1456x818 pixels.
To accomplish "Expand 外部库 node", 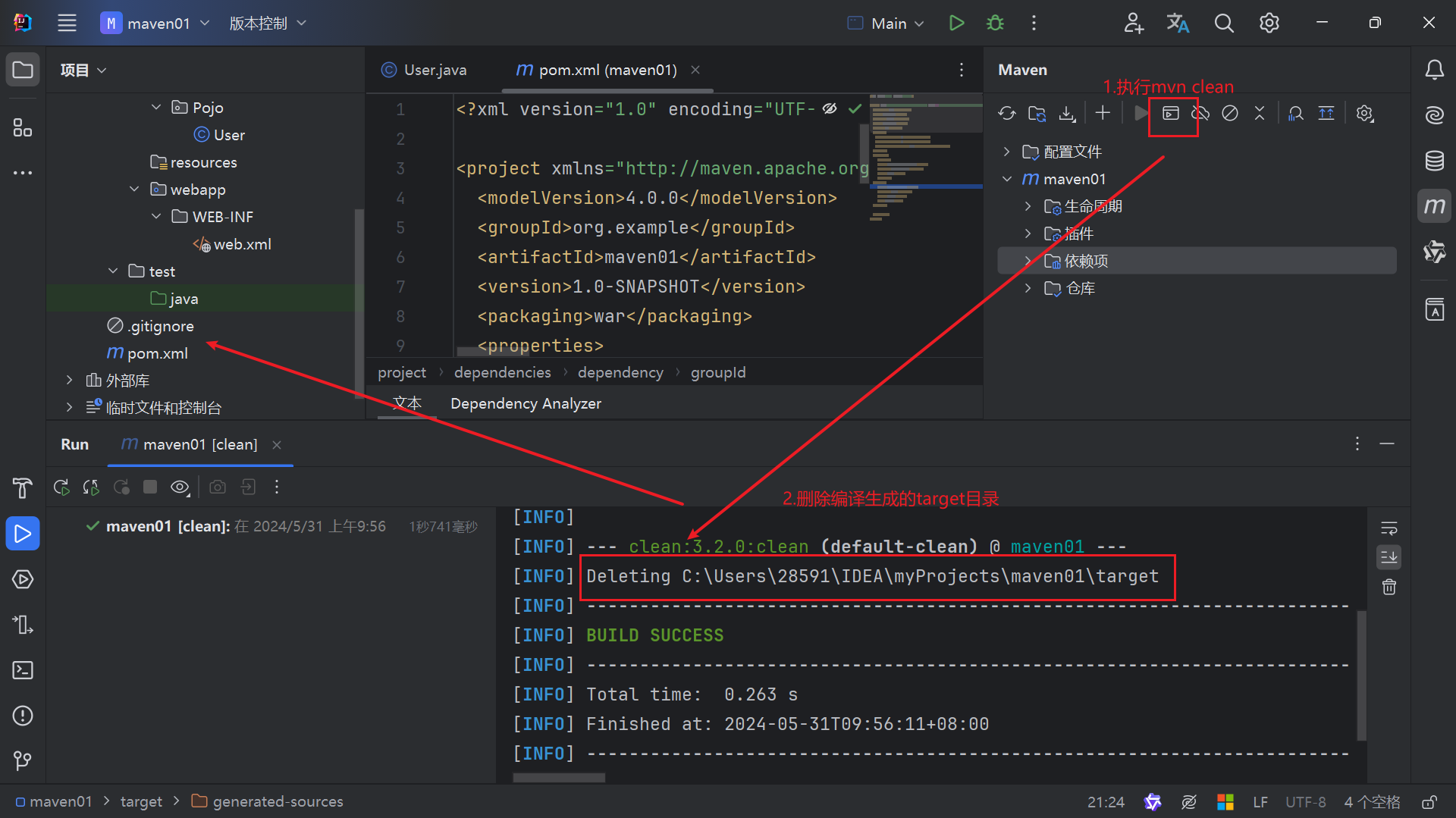I will coord(69,380).
